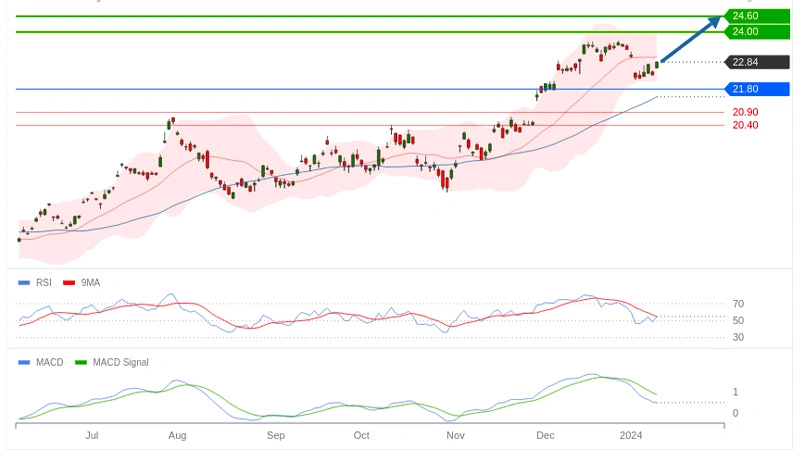Select the black 22.84 current price tag
The height and width of the screenshot is (450, 800).
coord(747,62)
